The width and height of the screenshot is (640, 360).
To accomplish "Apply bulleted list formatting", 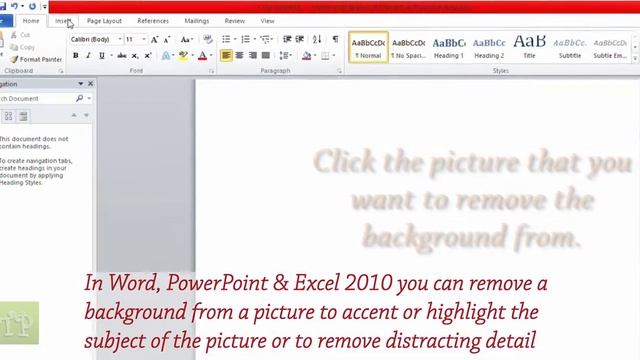I will (226, 39).
